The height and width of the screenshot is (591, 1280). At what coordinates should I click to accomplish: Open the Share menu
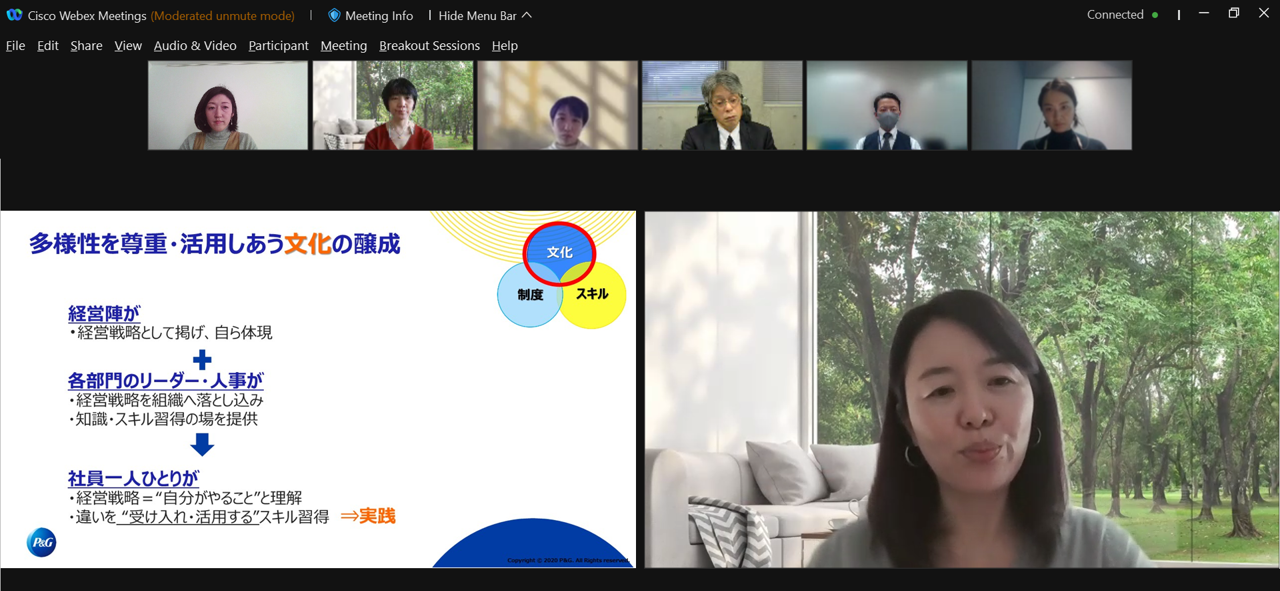pos(86,45)
